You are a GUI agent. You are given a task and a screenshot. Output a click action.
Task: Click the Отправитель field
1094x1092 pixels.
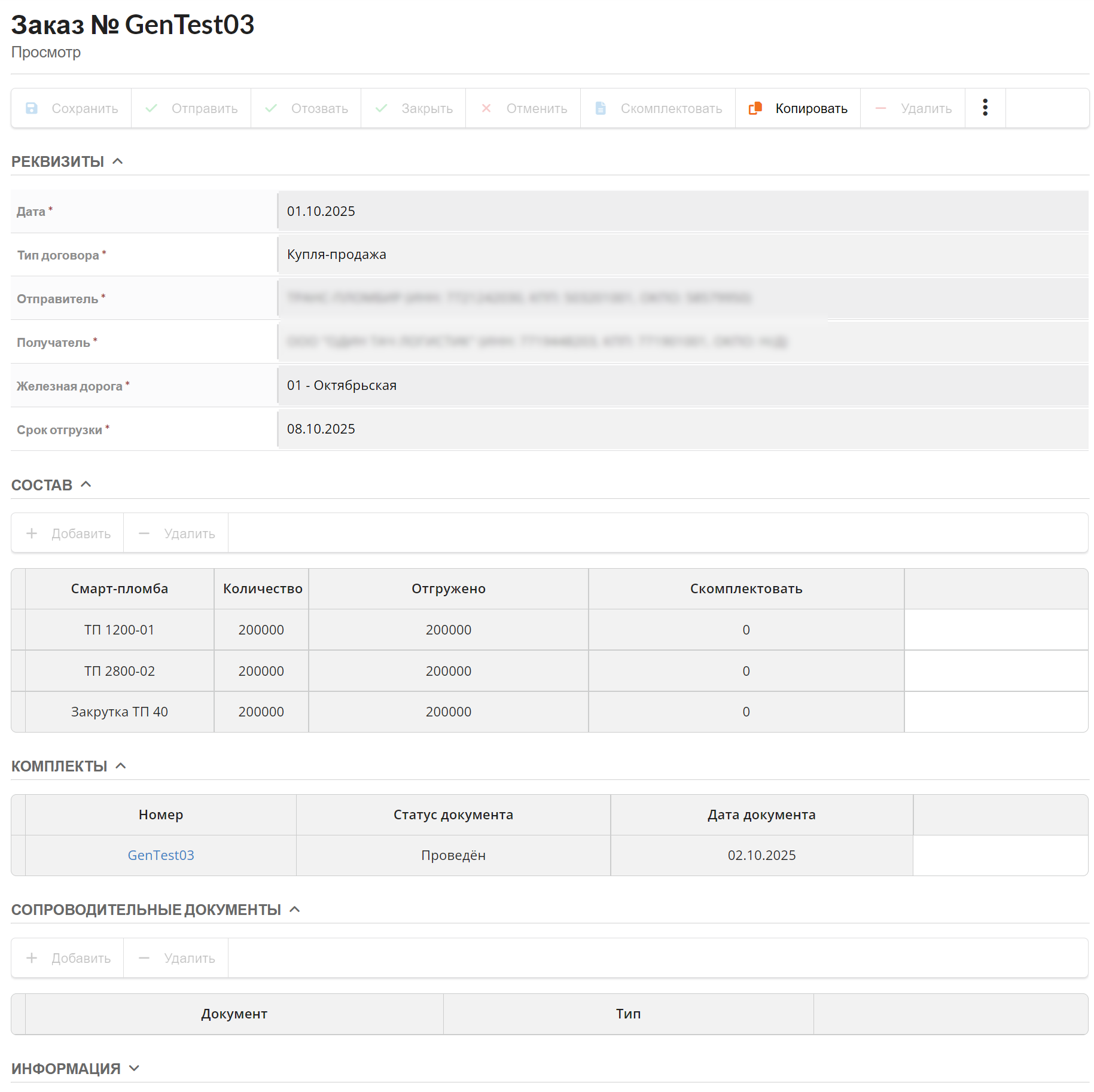coord(683,298)
